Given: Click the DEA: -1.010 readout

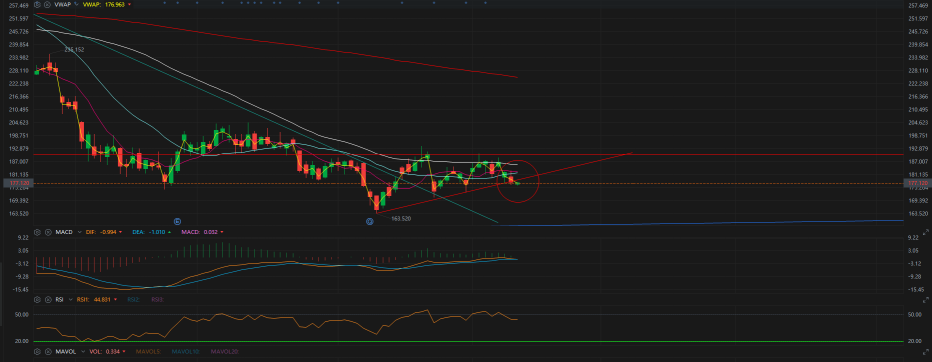Looking at the screenshot, I should tap(149, 232).
